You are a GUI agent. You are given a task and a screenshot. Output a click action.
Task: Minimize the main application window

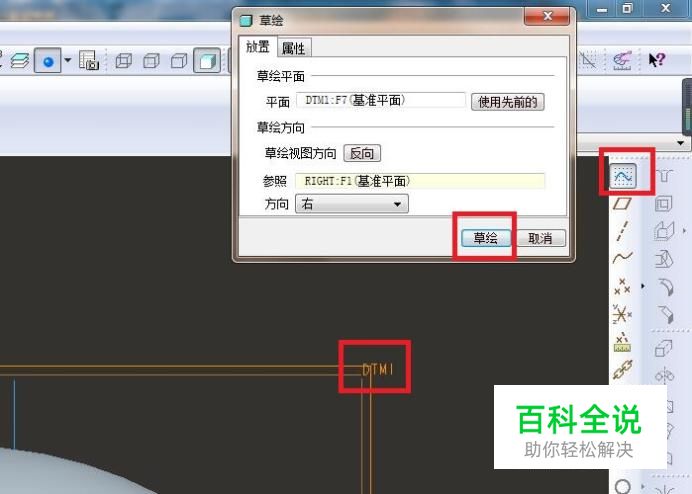tap(602, 8)
